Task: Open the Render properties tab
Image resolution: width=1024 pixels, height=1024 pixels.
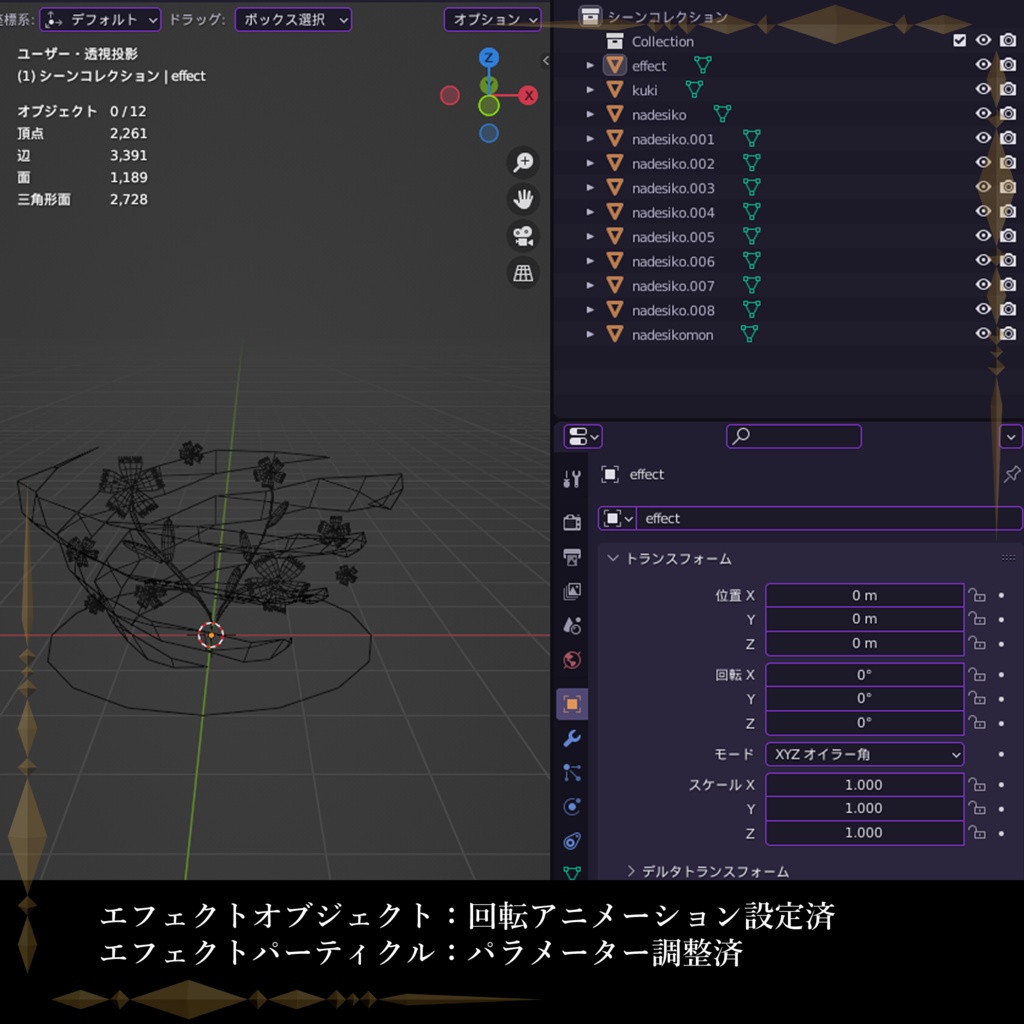Action: pyautogui.click(x=572, y=521)
